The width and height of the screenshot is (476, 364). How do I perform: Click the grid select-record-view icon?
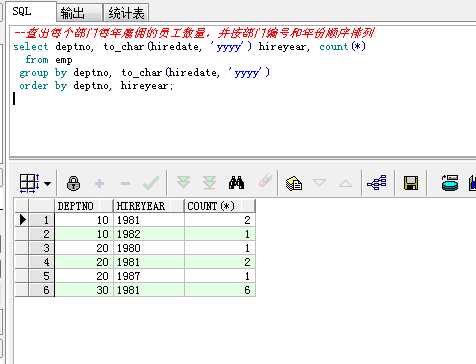tap(29, 183)
